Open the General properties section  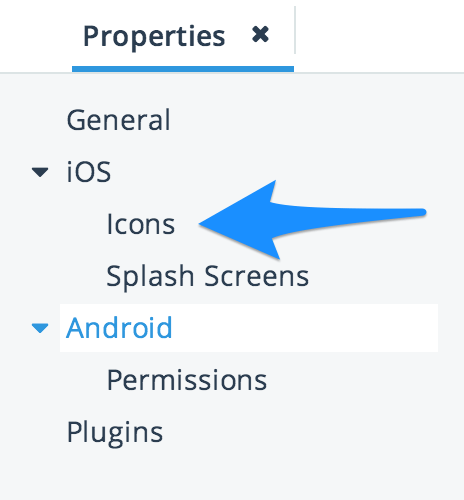(x=119, y=120)
